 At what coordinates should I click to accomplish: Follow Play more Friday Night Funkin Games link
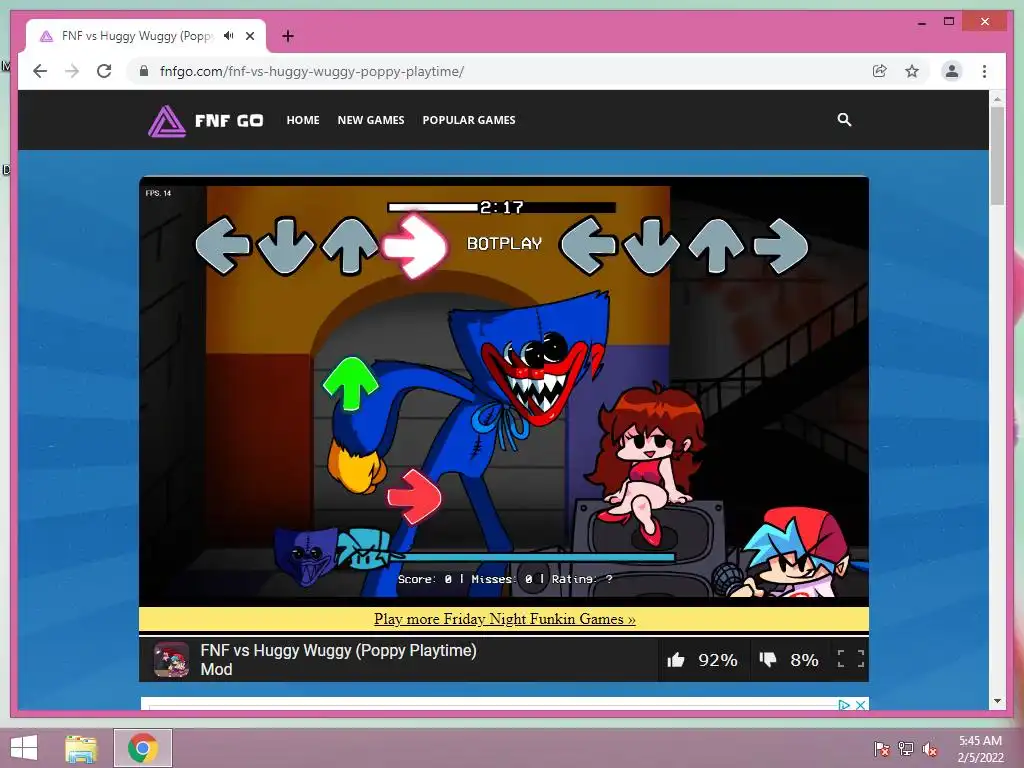[x=504, y=618]
